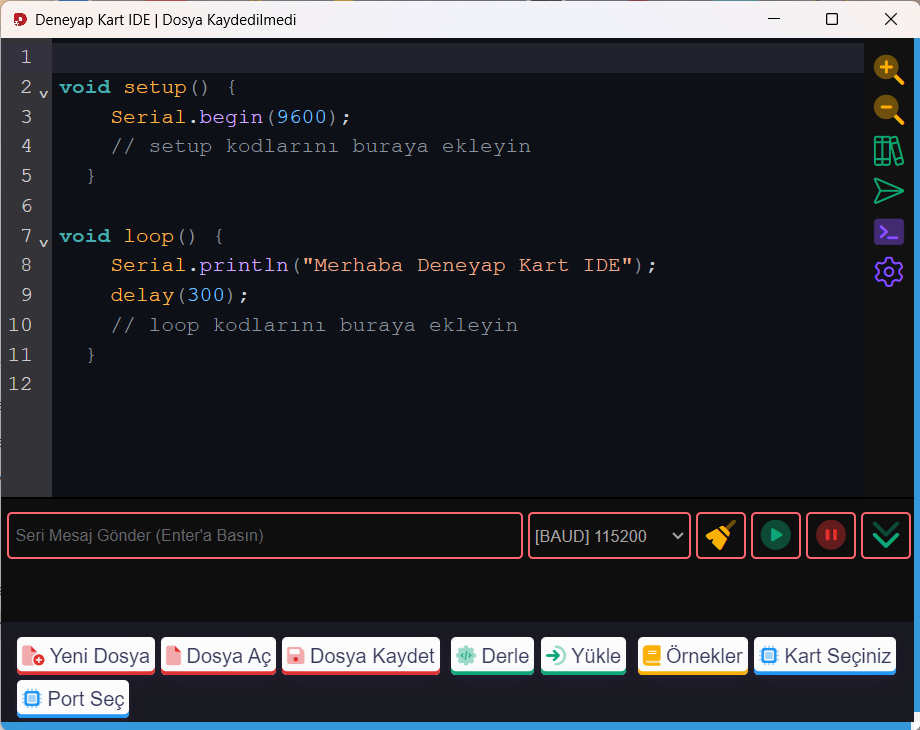
Task: Open the Örnekler examples button
Action: 692,655
